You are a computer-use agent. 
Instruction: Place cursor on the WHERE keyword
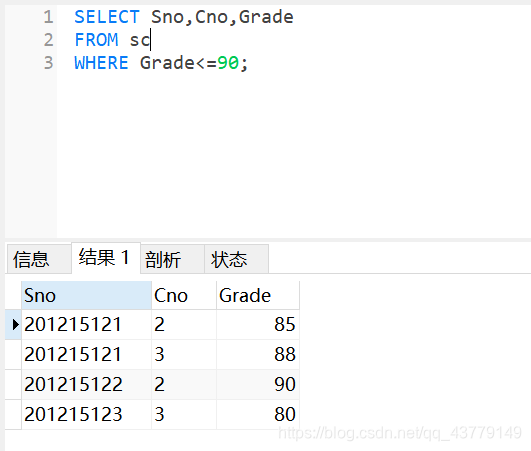[101, 63]
